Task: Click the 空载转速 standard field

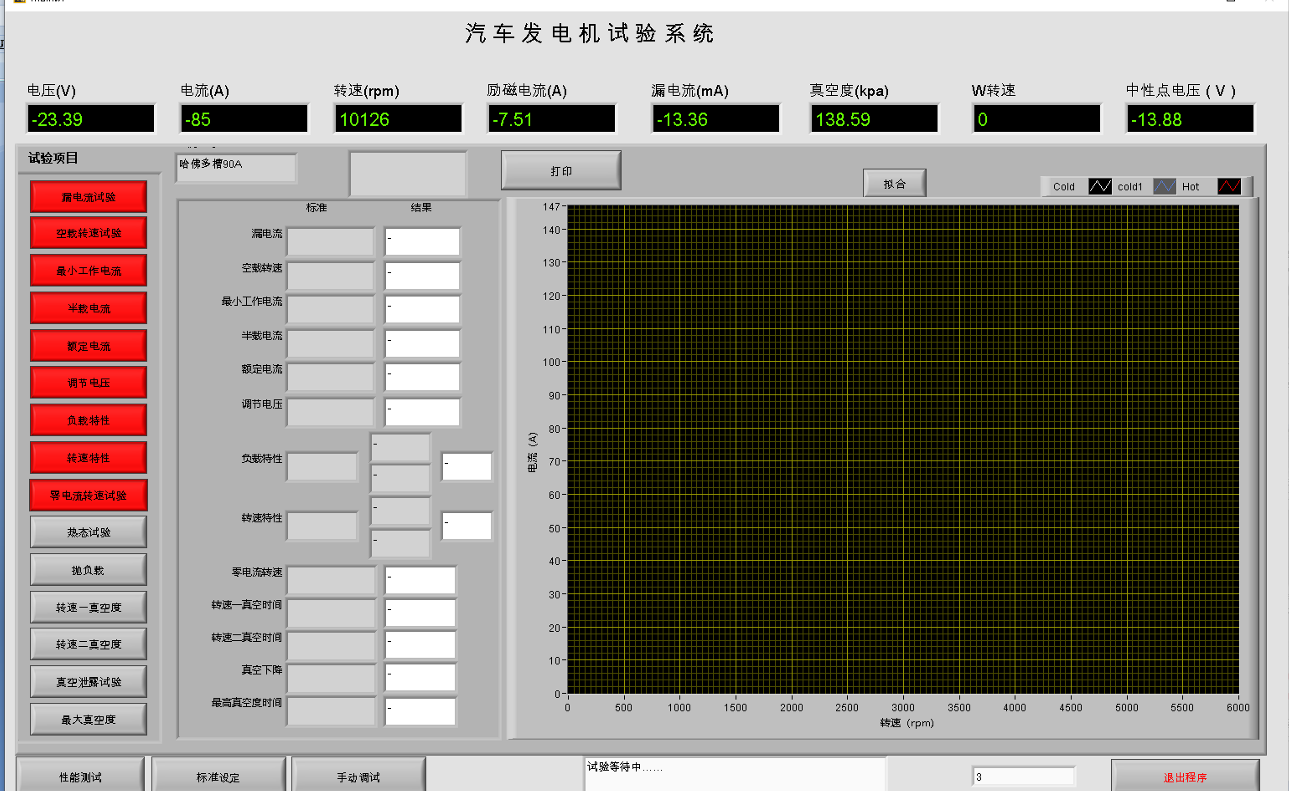Action: point(331,276)
